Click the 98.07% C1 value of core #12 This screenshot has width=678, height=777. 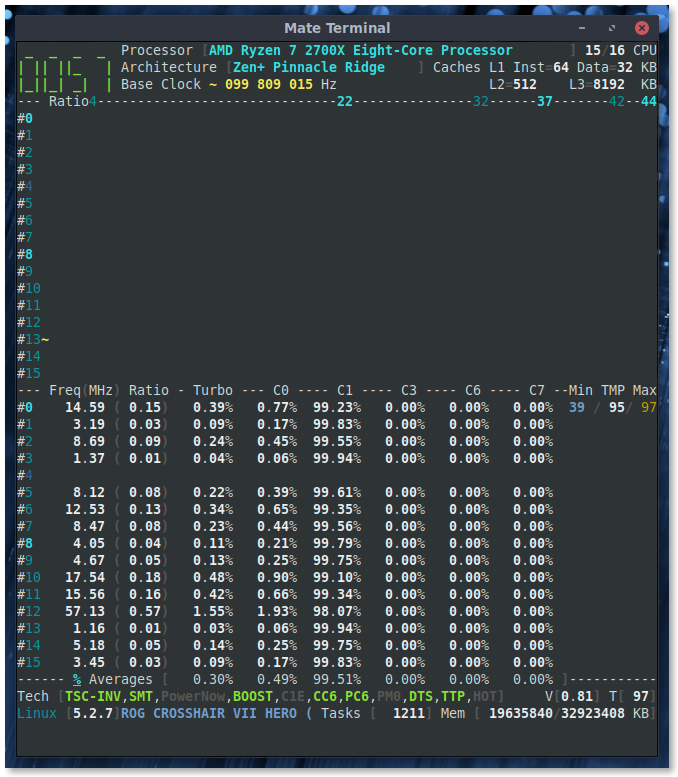point(337,611)
